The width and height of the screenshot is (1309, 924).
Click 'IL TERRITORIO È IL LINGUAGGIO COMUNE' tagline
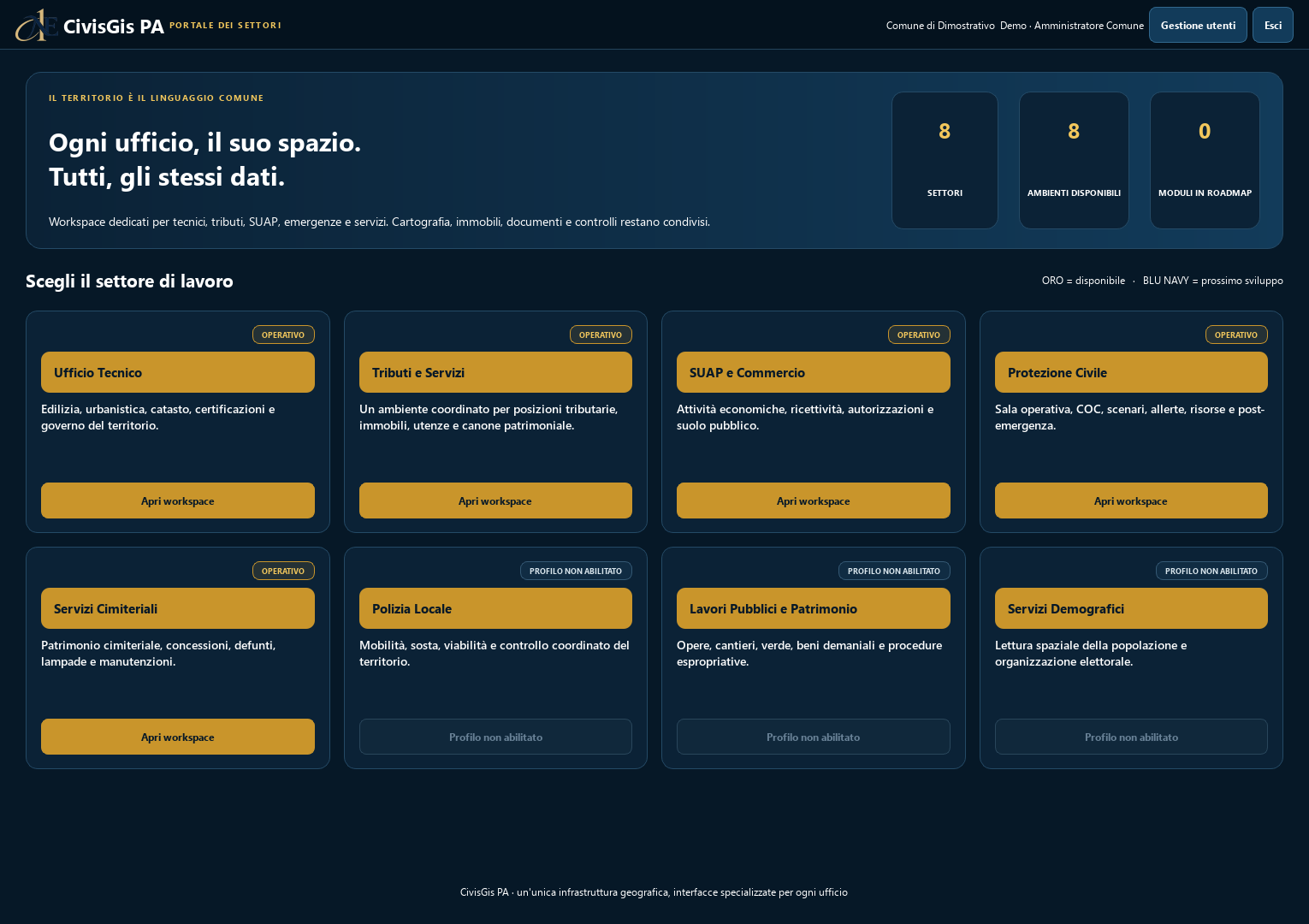156,98
